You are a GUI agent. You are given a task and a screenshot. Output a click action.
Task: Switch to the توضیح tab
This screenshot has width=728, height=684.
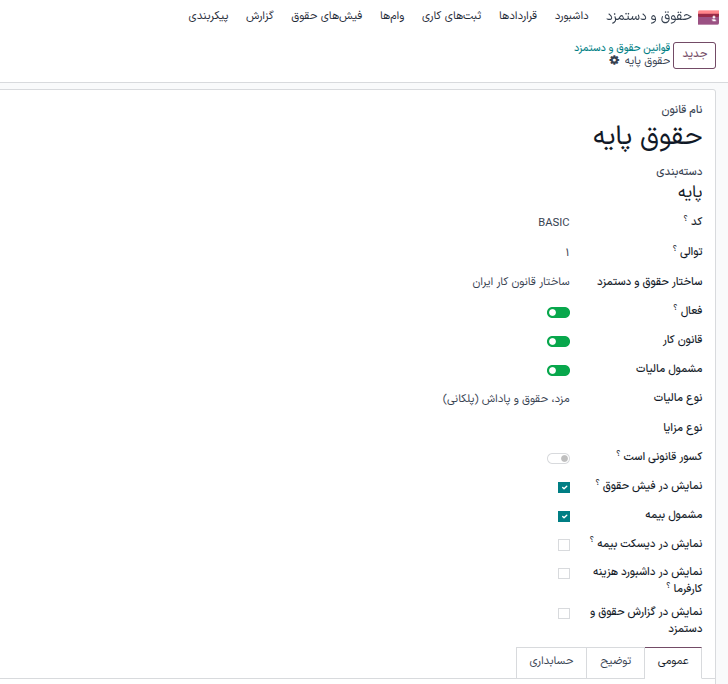[615, 662]
